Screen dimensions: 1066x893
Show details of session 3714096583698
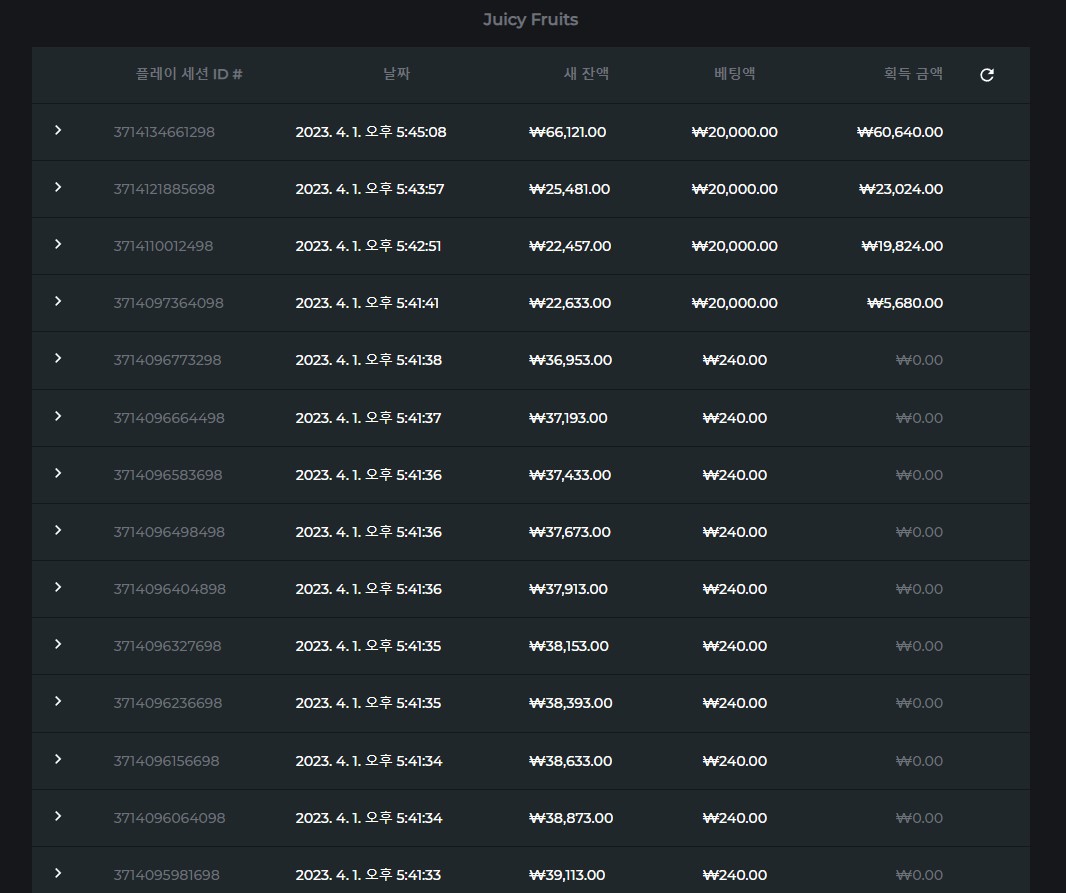pos(58,473)
